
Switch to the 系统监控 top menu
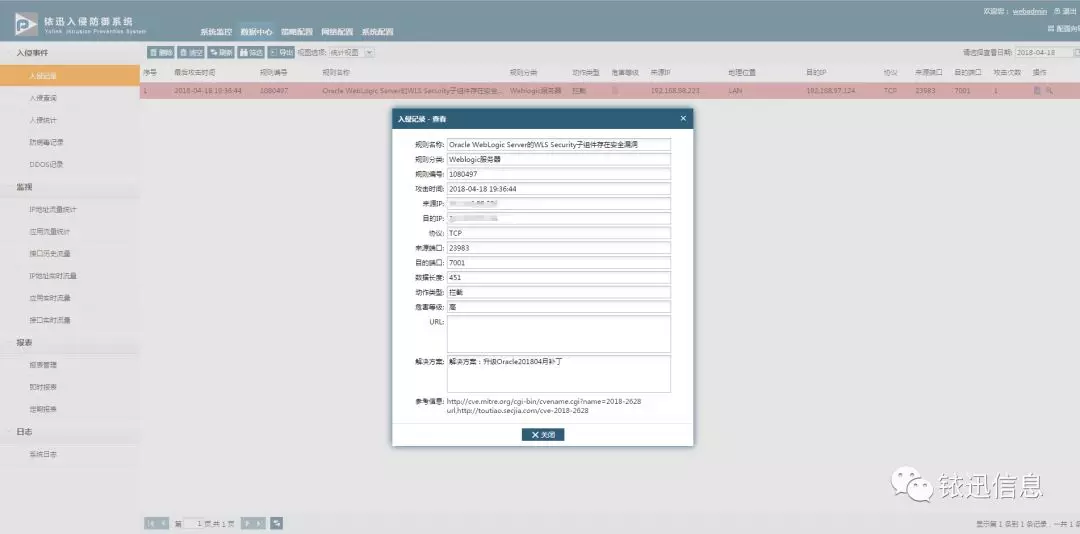pos(216,32)
